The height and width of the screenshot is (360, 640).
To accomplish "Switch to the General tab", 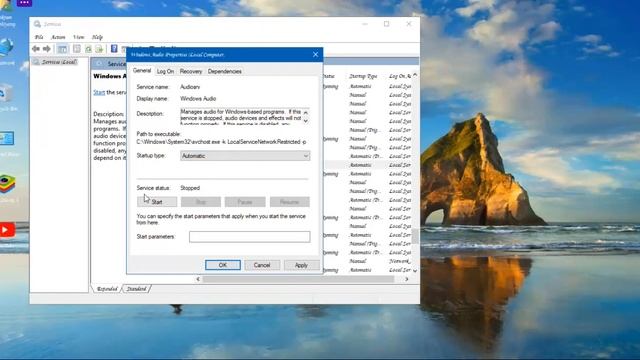I will (x=142, y=71).
